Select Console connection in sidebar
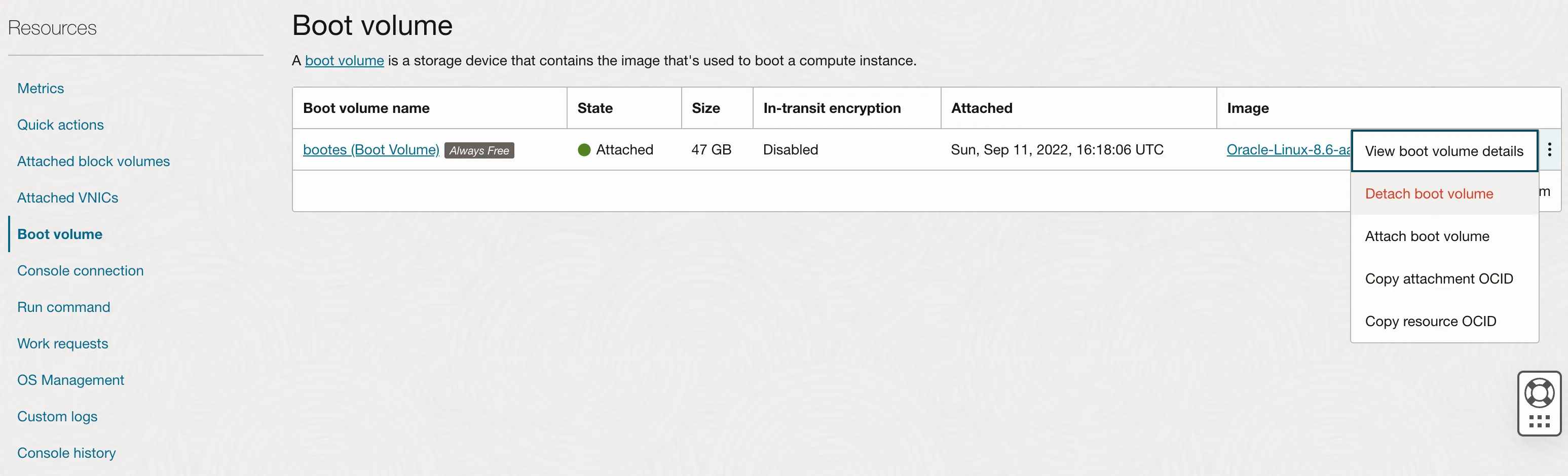Image resolution: width=1568 pixels, height=476 pixels. pos(81,270)
